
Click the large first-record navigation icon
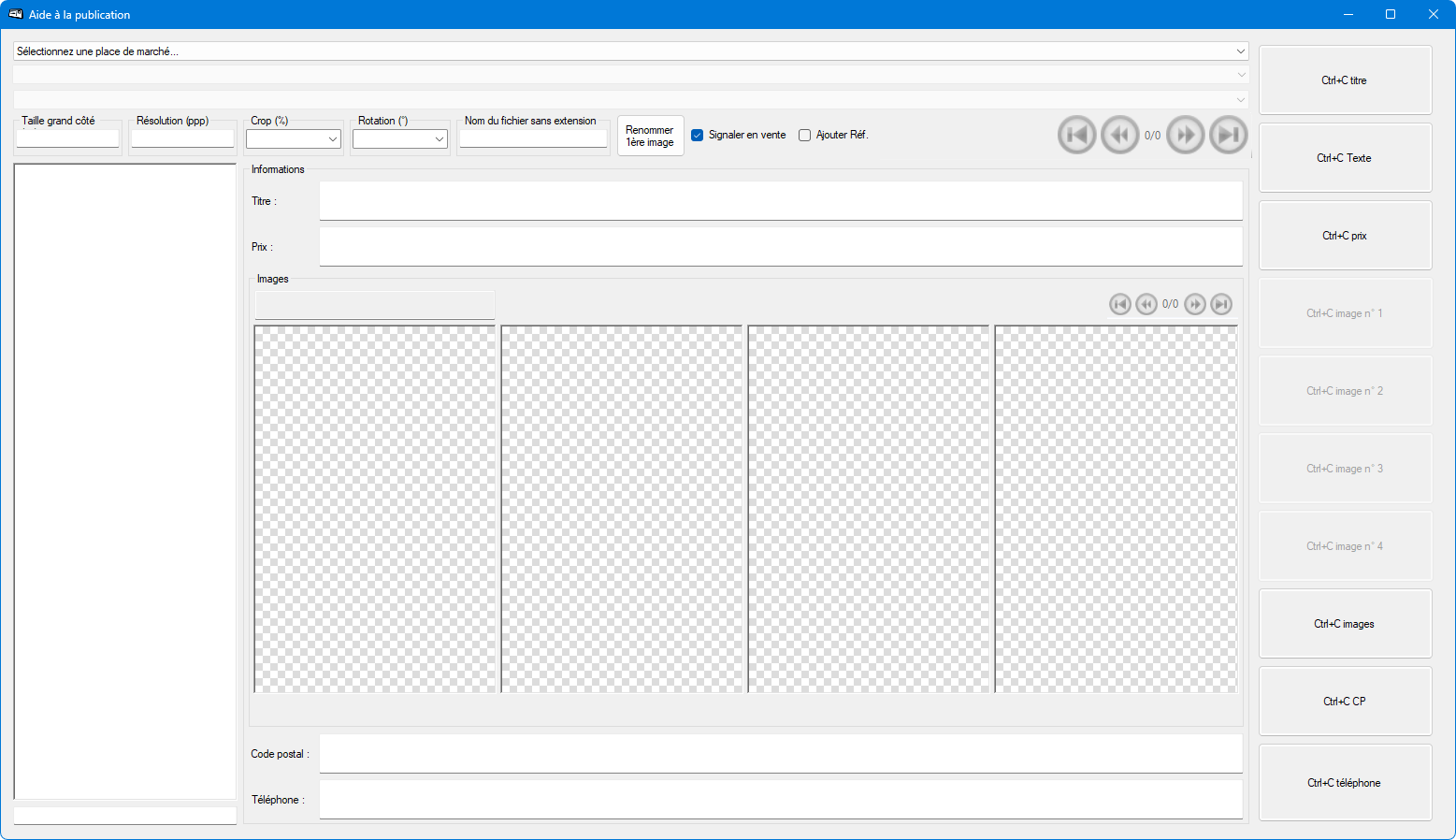tap(1076, 135)
